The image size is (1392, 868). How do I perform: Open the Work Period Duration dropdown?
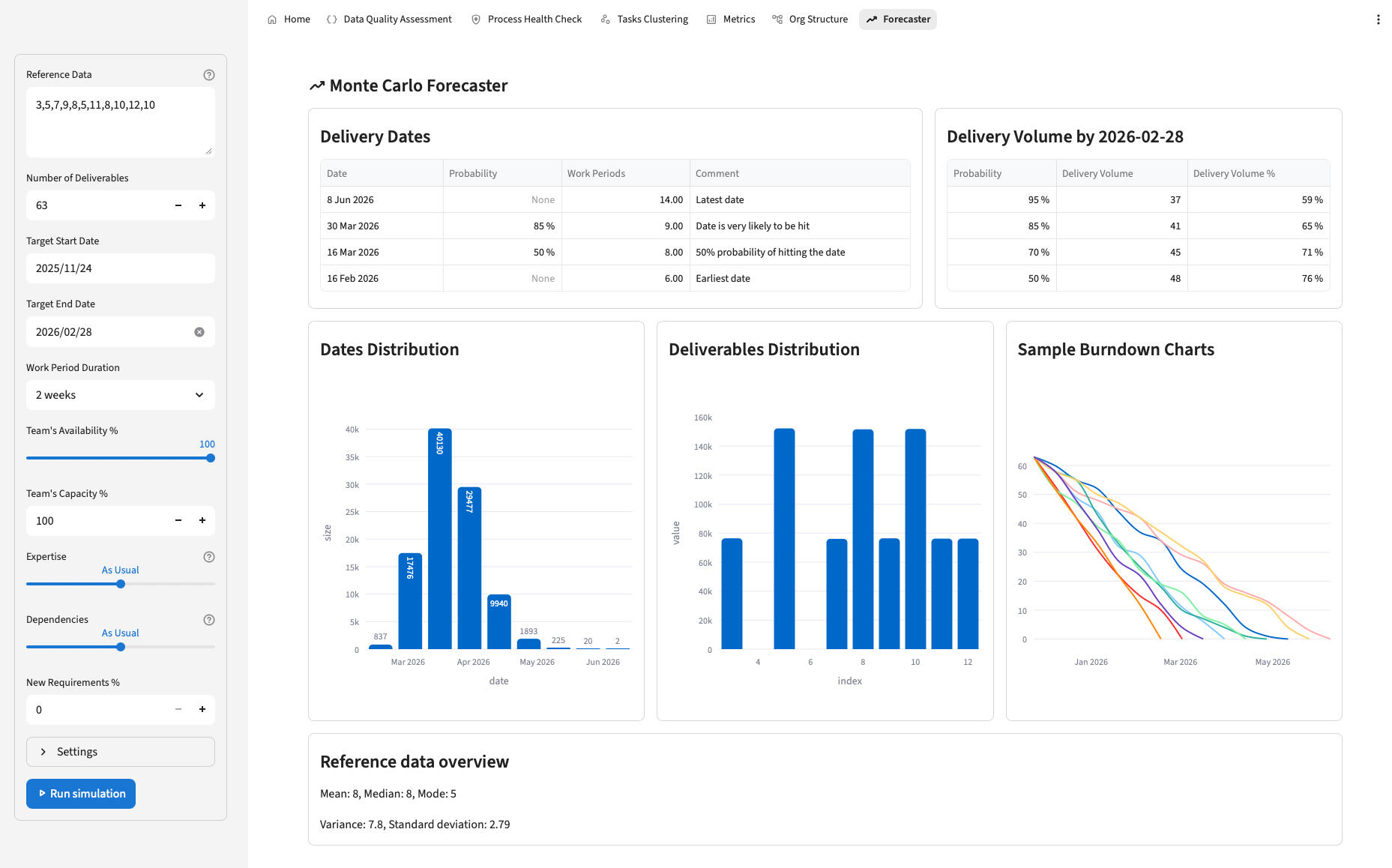click(120, 395)
